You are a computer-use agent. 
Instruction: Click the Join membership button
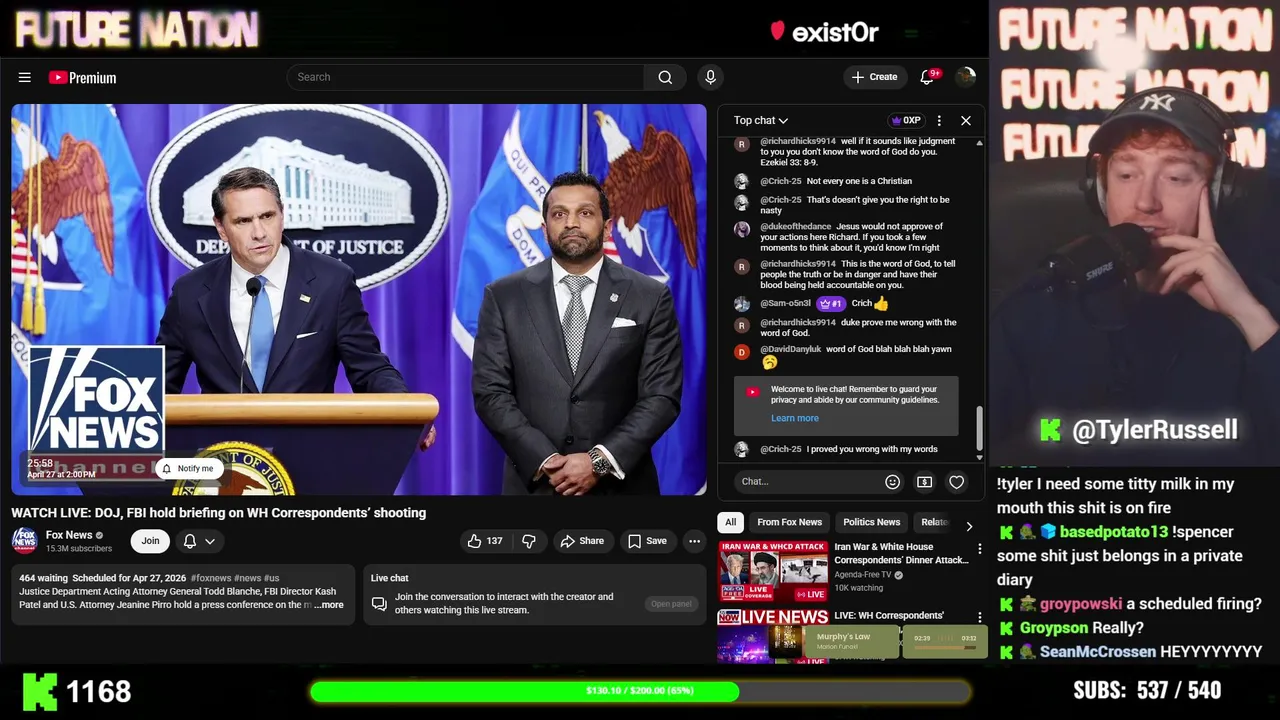click(150, 541)
